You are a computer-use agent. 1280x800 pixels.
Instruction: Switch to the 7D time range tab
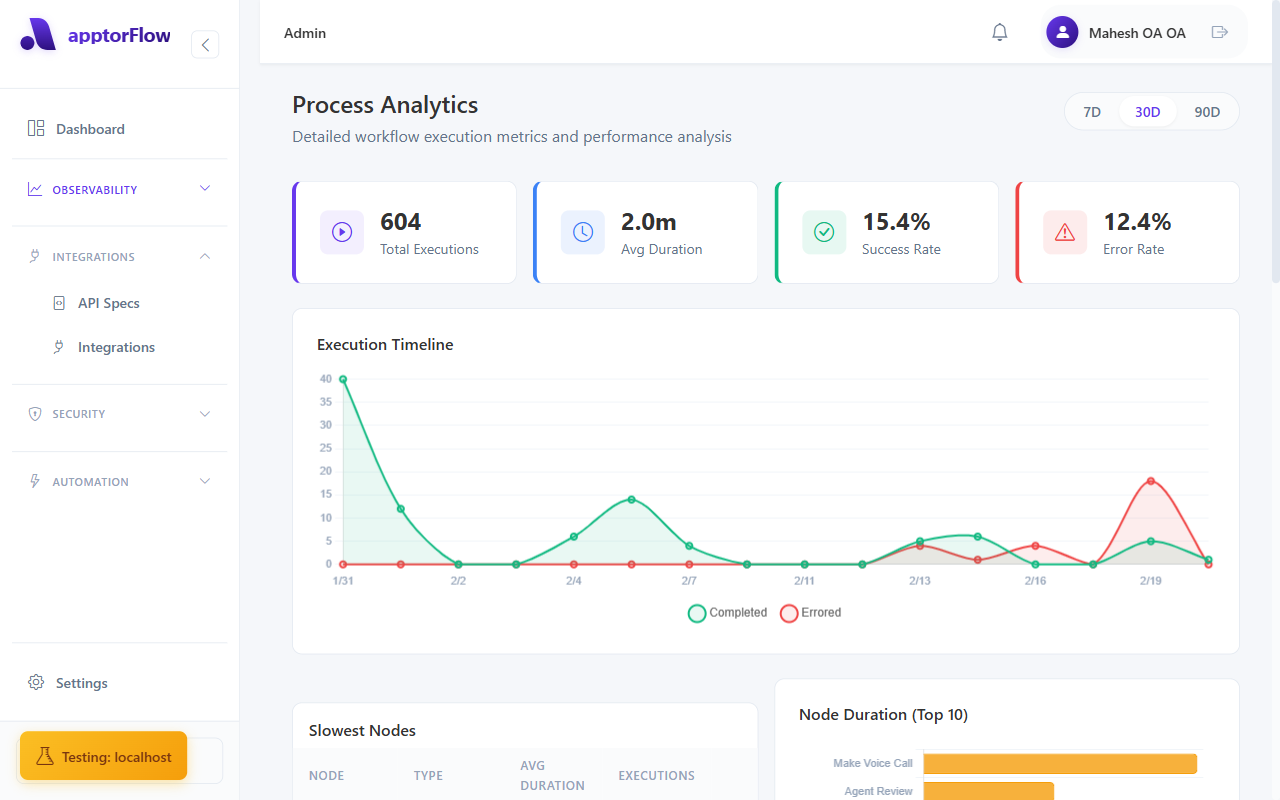1092,111
